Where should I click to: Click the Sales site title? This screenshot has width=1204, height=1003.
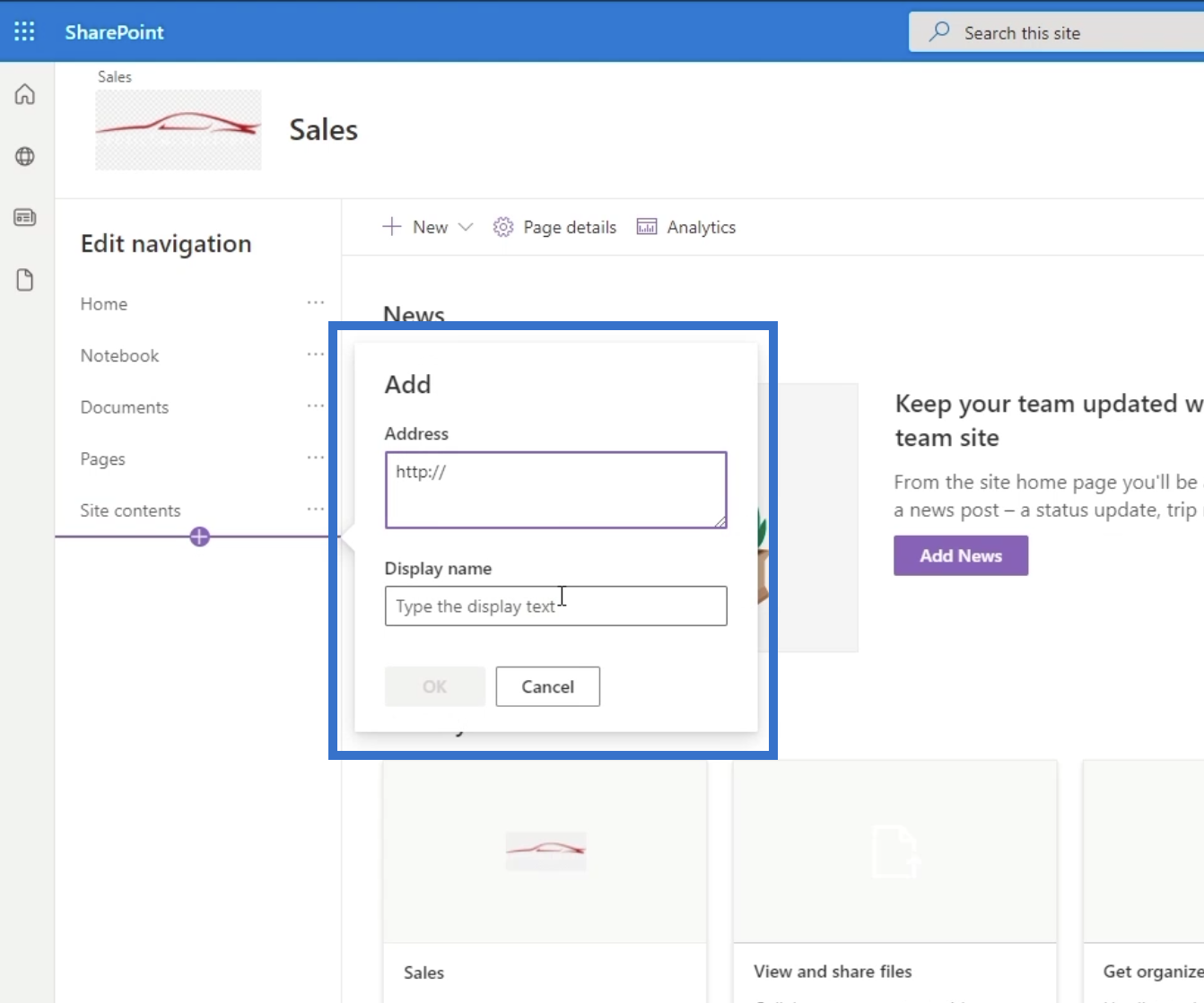(x=323, y=130)
